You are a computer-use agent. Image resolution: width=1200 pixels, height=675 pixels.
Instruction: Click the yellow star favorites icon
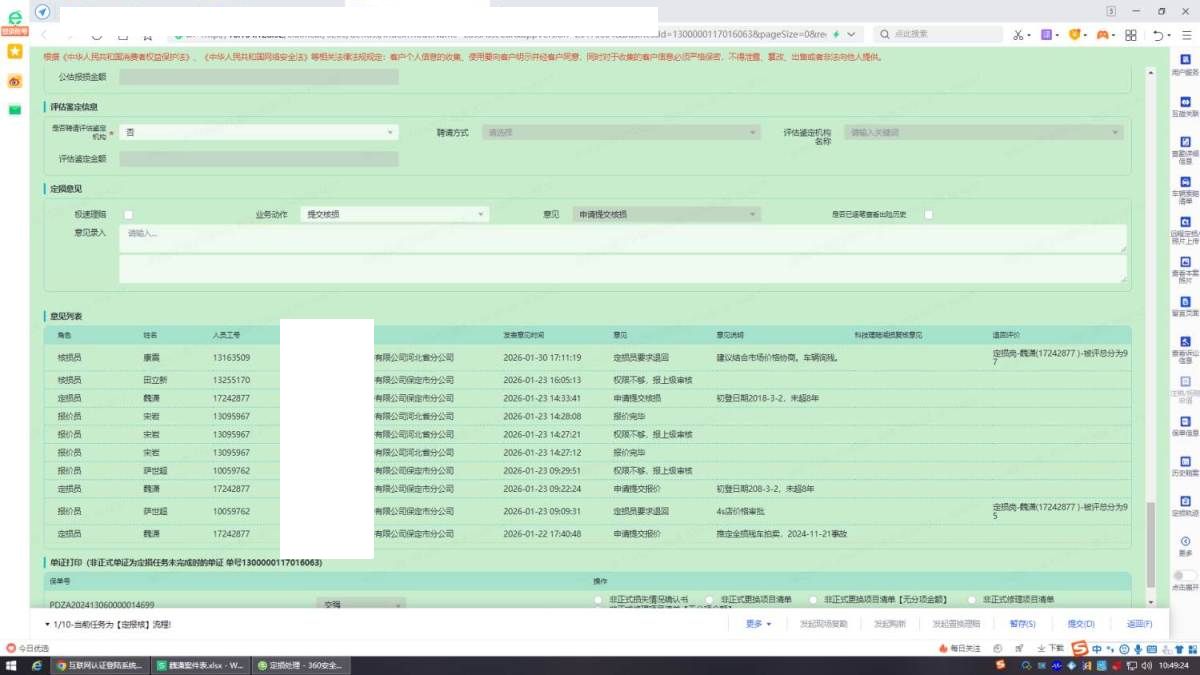(x=15, y=51)
